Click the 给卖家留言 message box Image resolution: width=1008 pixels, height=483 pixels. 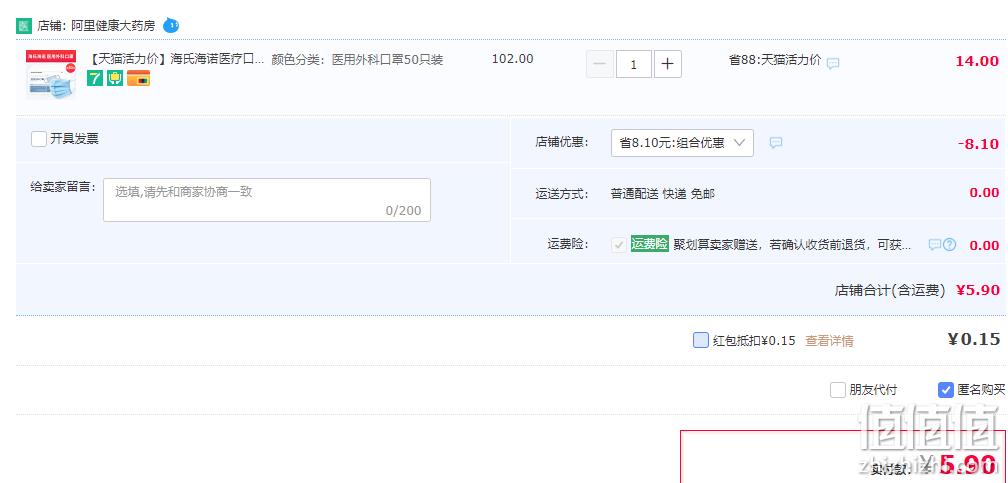point(267,200)
